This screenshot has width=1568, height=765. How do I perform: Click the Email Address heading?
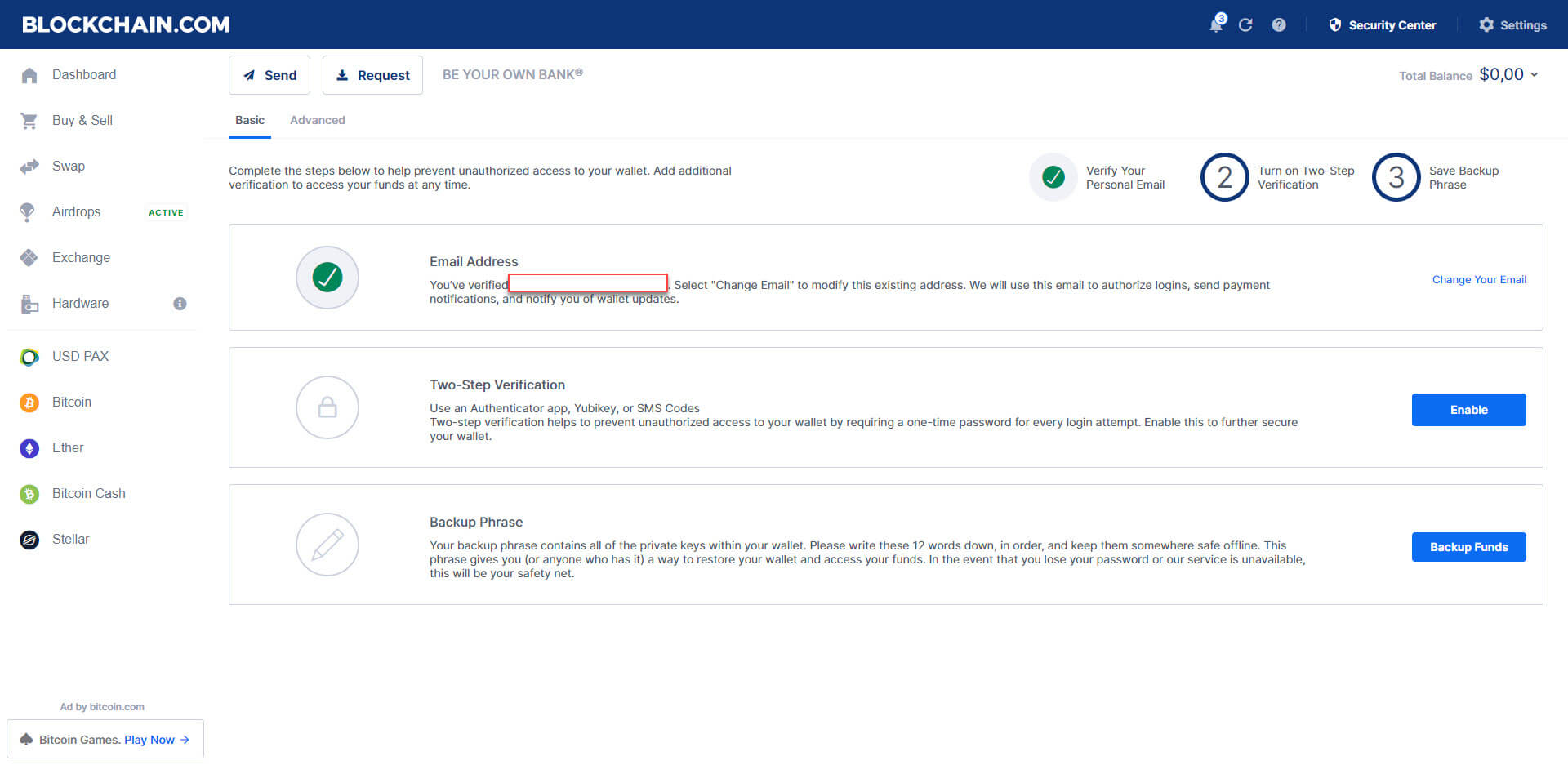(x=474, y=261)
